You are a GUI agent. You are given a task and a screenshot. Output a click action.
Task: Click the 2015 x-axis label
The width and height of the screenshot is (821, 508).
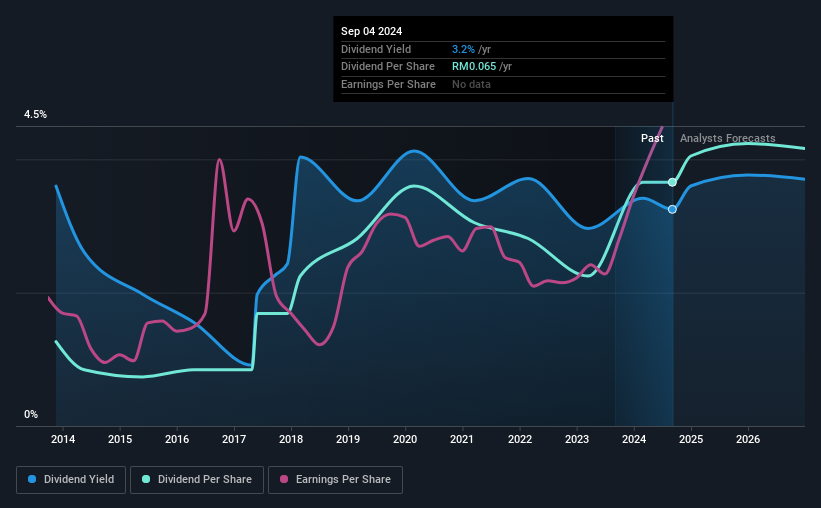120,439
